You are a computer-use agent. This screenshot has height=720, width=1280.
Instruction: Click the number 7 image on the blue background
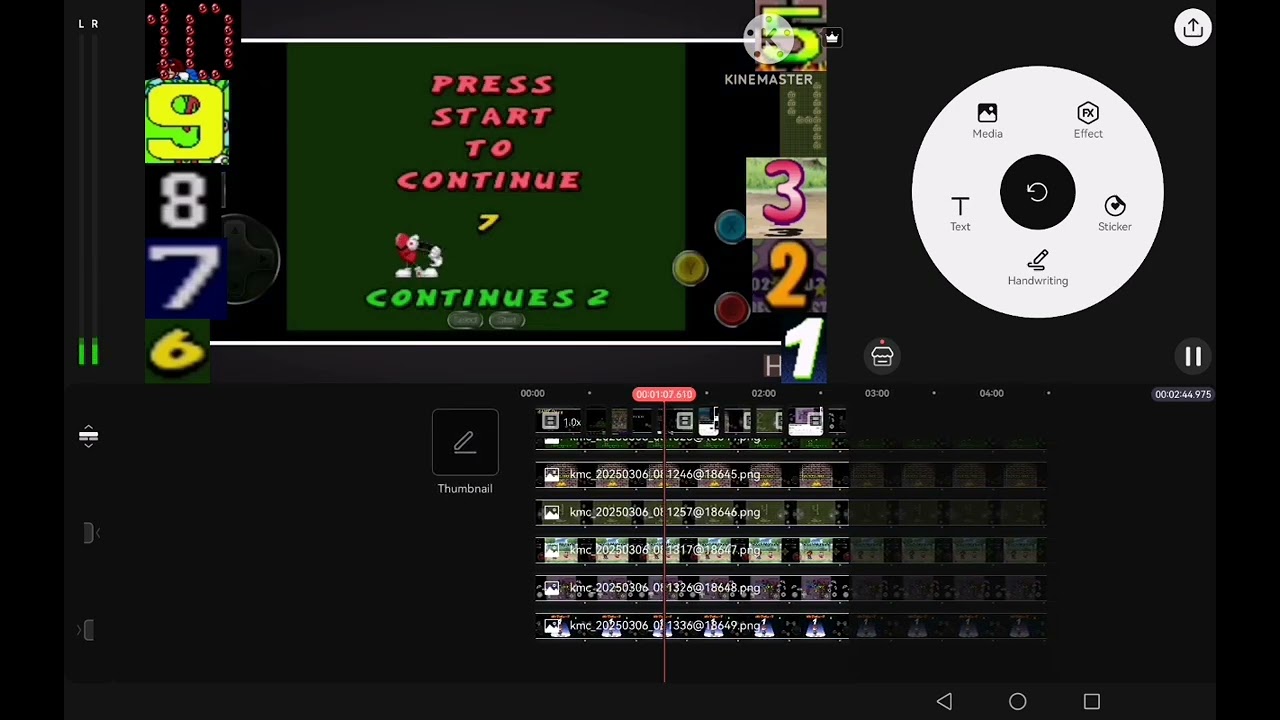(185, 280)
